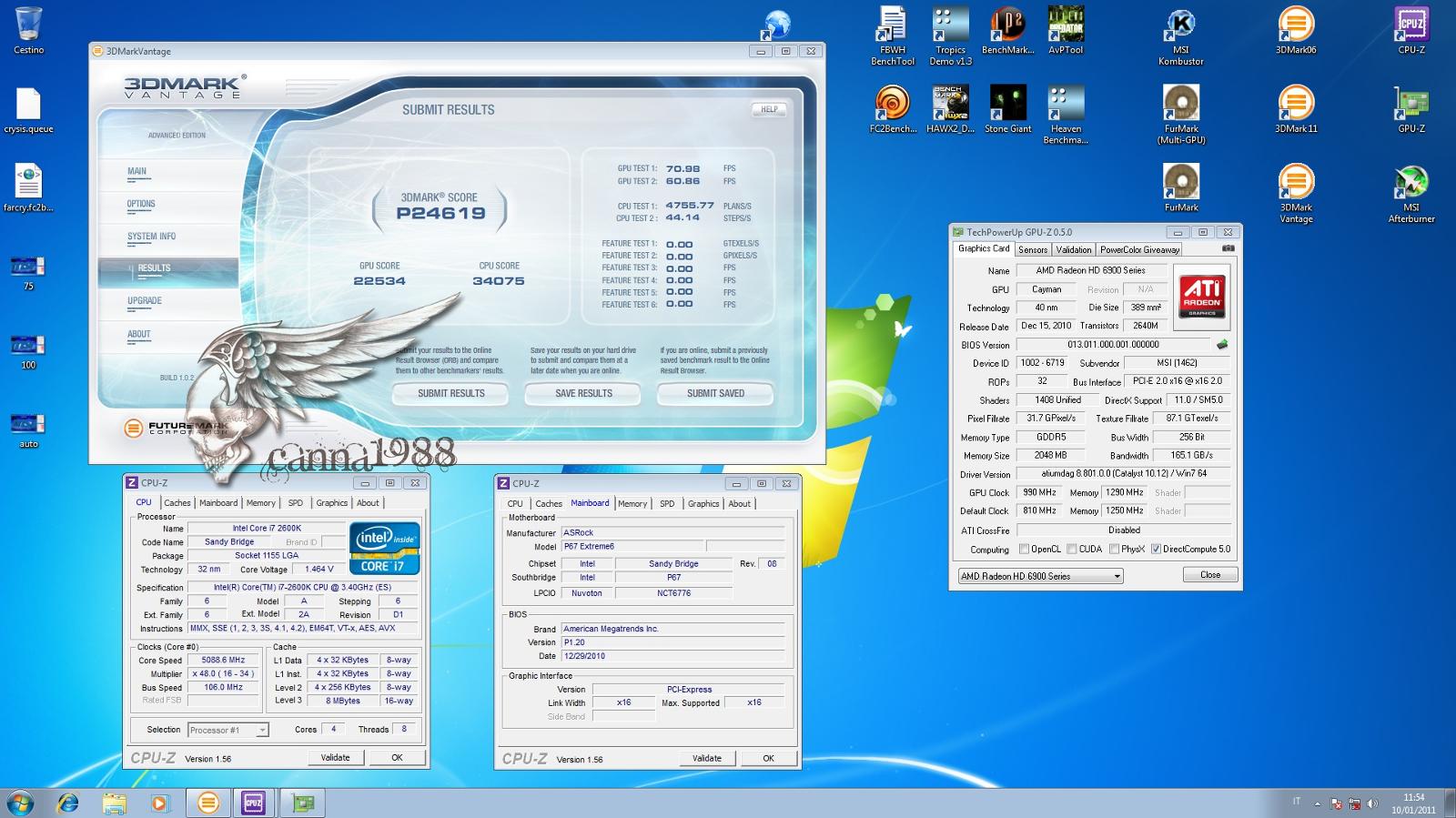Open Heaven Benchmark desktop icon

pyautogui.click(x=1066, y=115)
